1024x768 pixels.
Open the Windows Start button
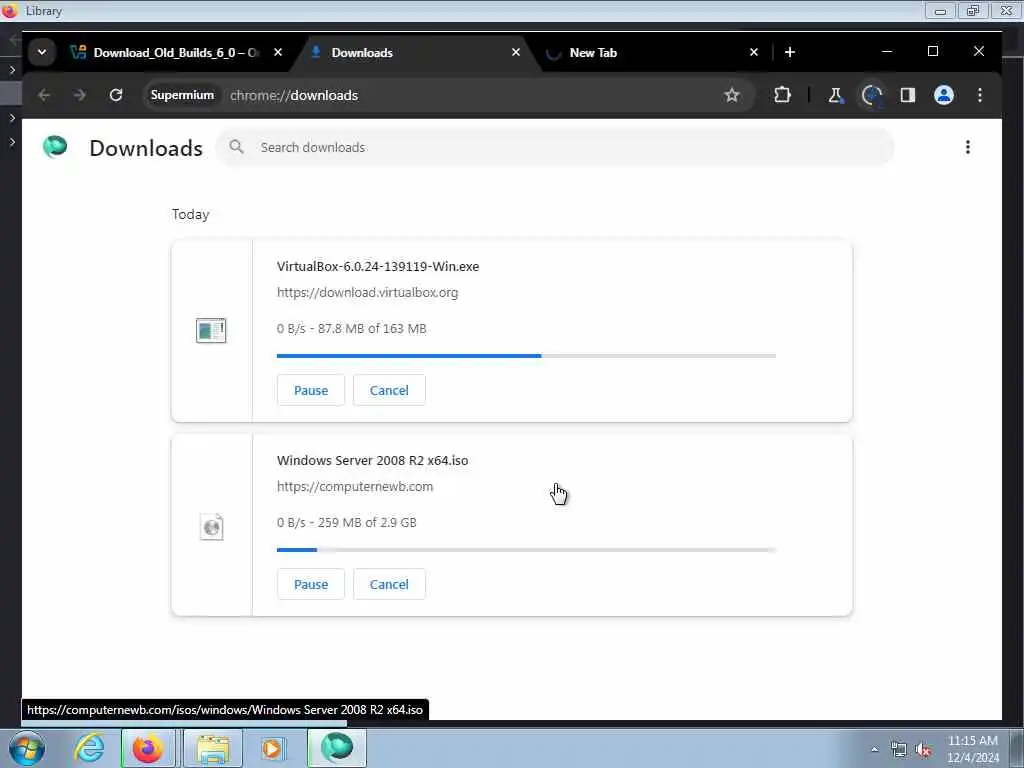click(27, 748)
